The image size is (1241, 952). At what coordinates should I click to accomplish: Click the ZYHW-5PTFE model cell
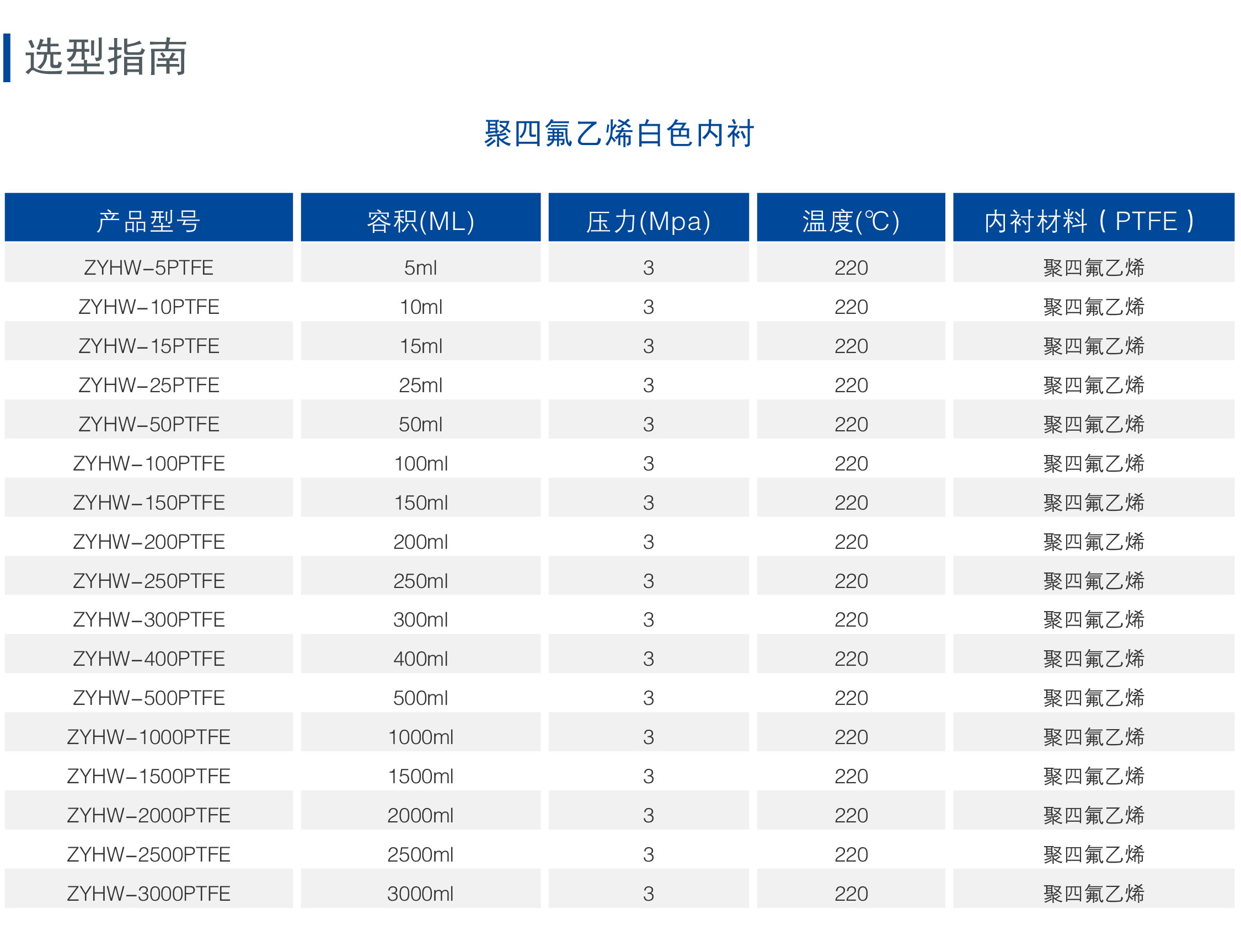[148, 268]
